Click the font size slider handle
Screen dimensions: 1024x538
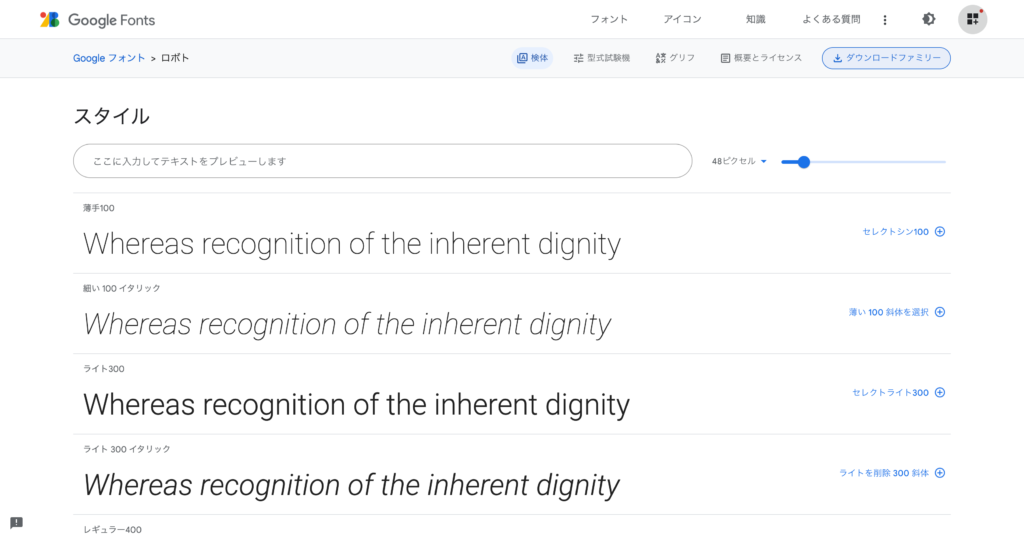pos(804,161)
